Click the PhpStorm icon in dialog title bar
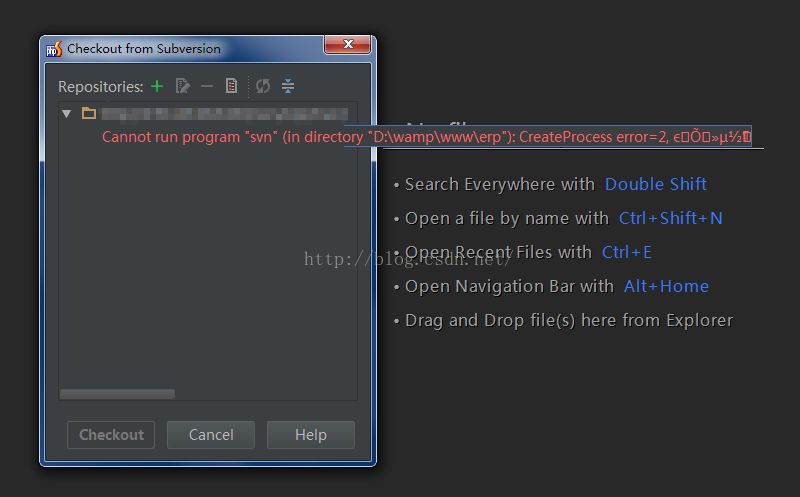The height and width of the screenshot is (497, 800). [54, 49]
